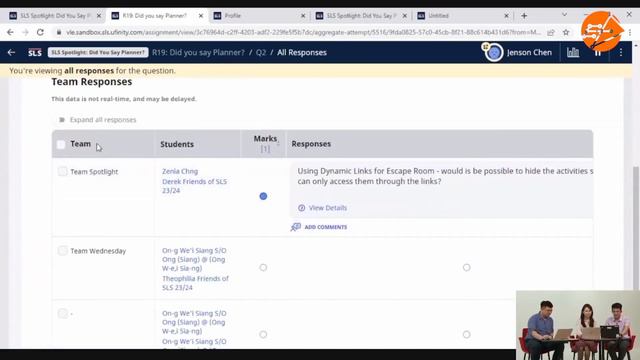This screenshot has width=640, height=360.
Task: Click the browser forward button
Action: pyautogui.click(x=25, y=32)
